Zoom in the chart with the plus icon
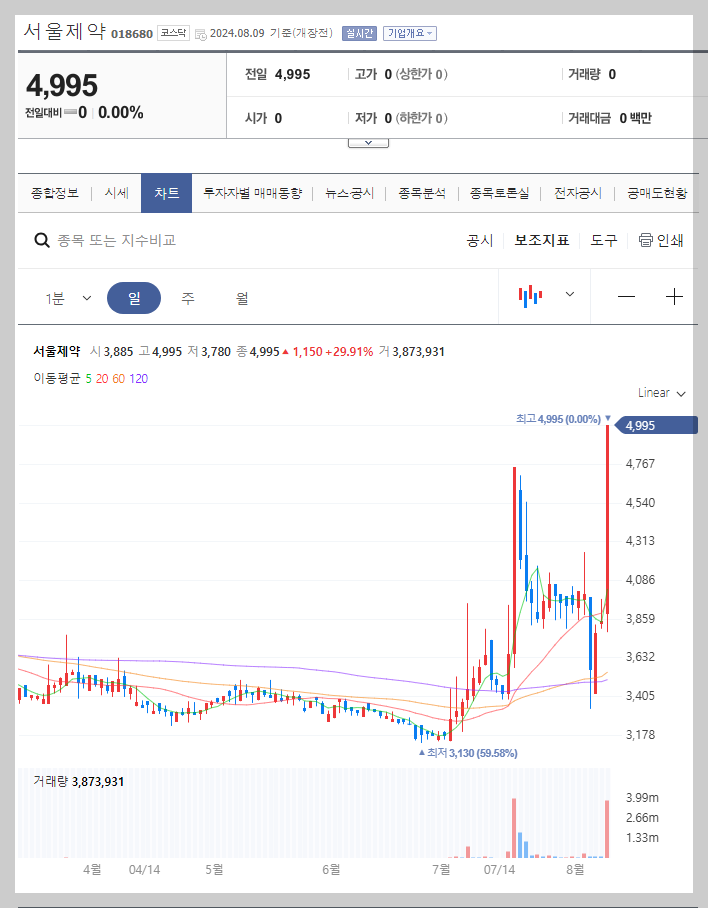708x908 pixels. click(x=675, y=296)
